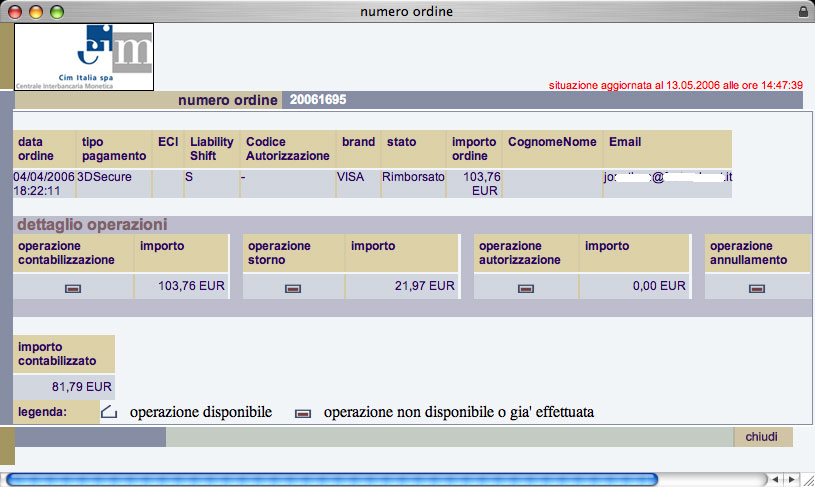Click the stato column header

pos(401,142)
